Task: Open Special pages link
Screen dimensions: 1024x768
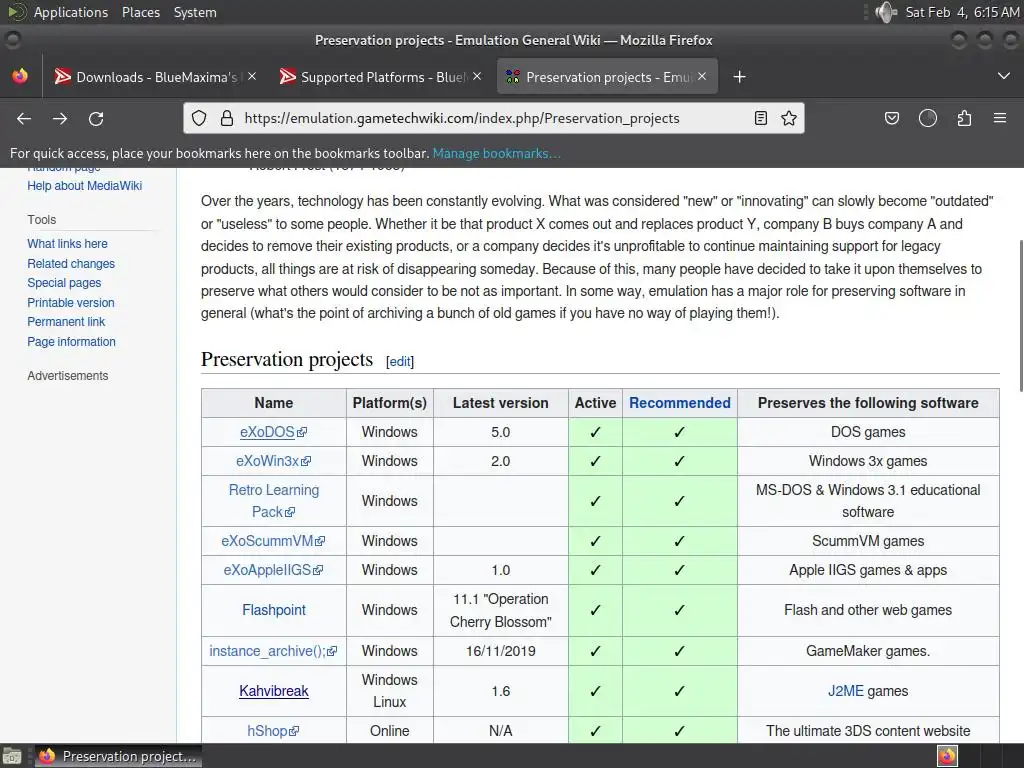Action: (x=64, y=283)
